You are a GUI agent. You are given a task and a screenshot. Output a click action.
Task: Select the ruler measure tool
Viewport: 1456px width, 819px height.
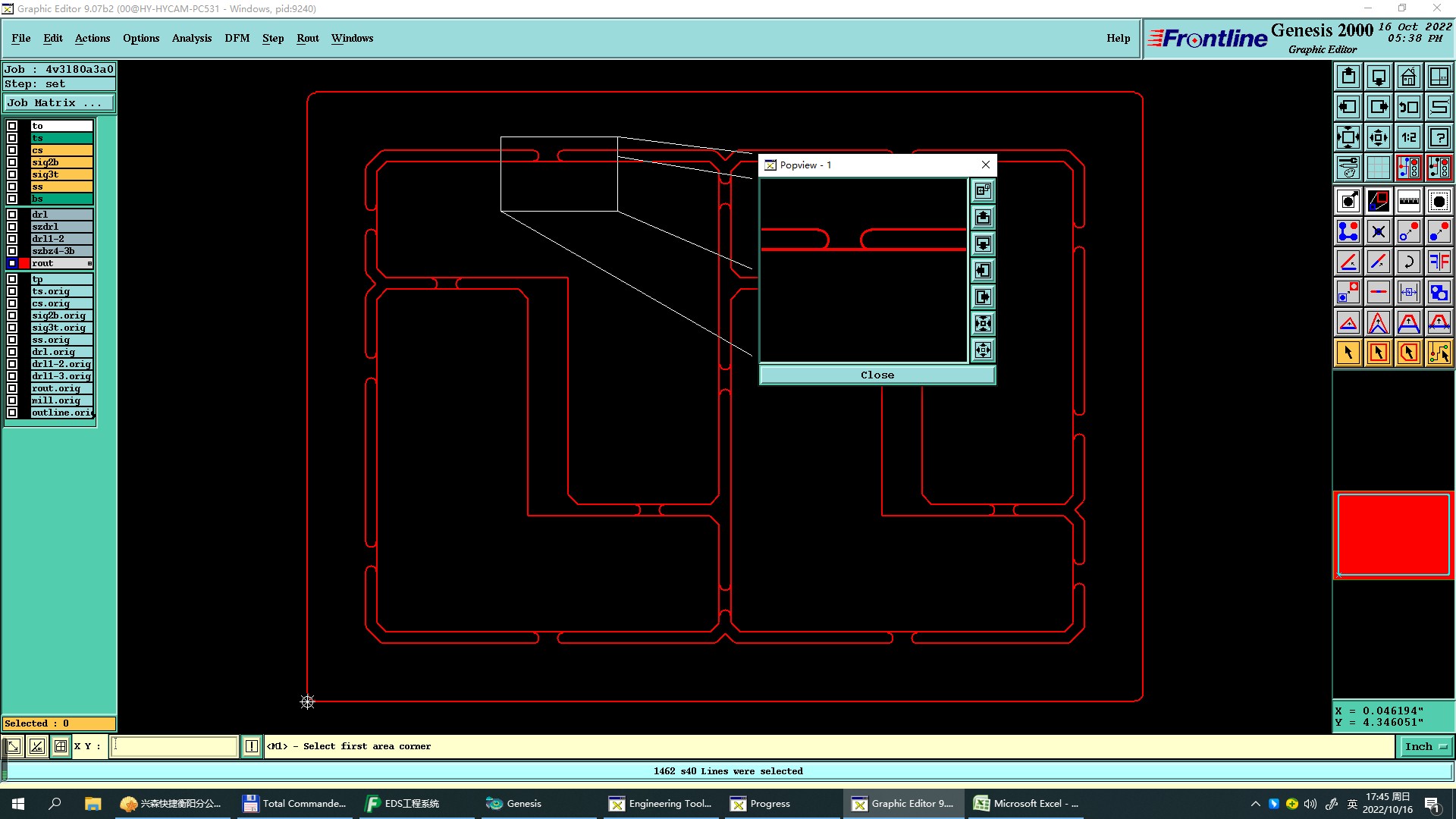click(x=1408, y=201)
